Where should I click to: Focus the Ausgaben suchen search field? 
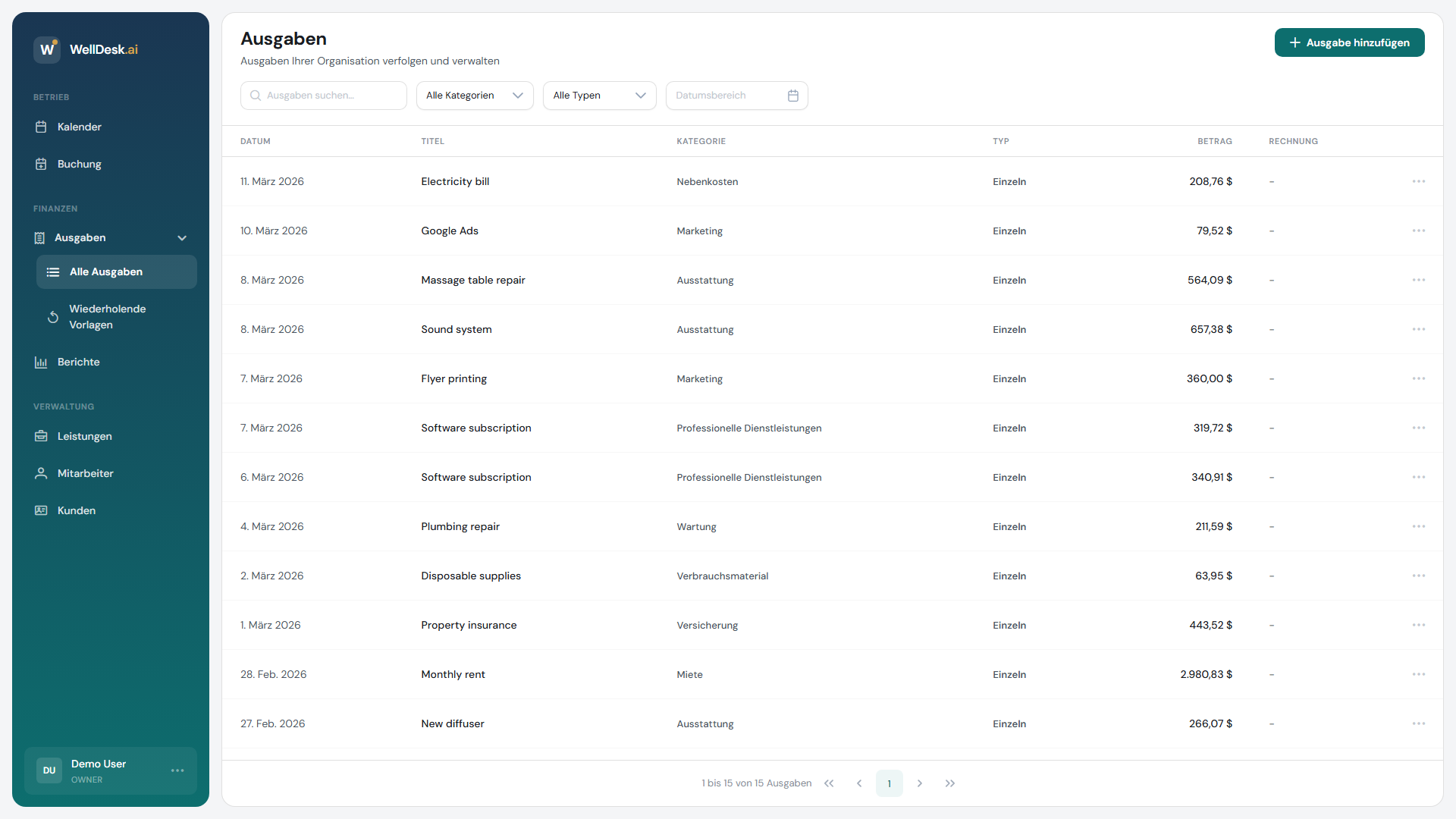(324, 96)
